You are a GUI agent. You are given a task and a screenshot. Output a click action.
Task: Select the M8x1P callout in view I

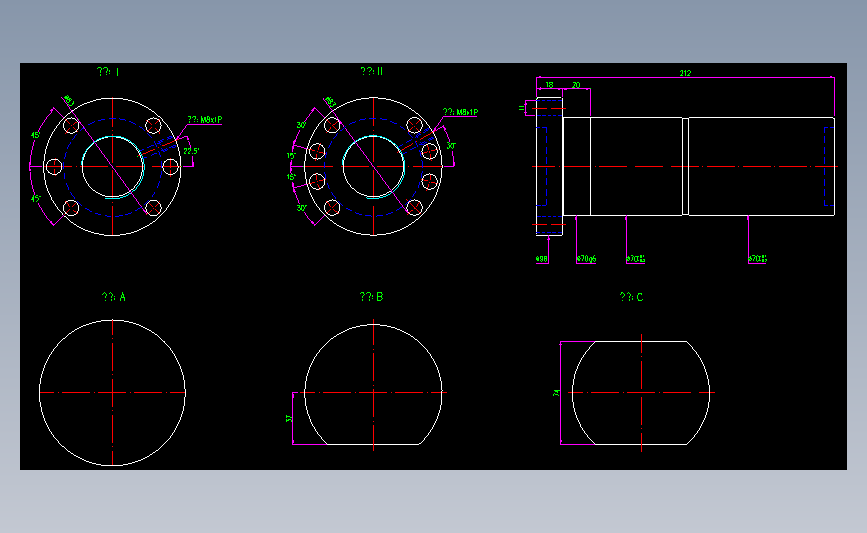(205, 119)
